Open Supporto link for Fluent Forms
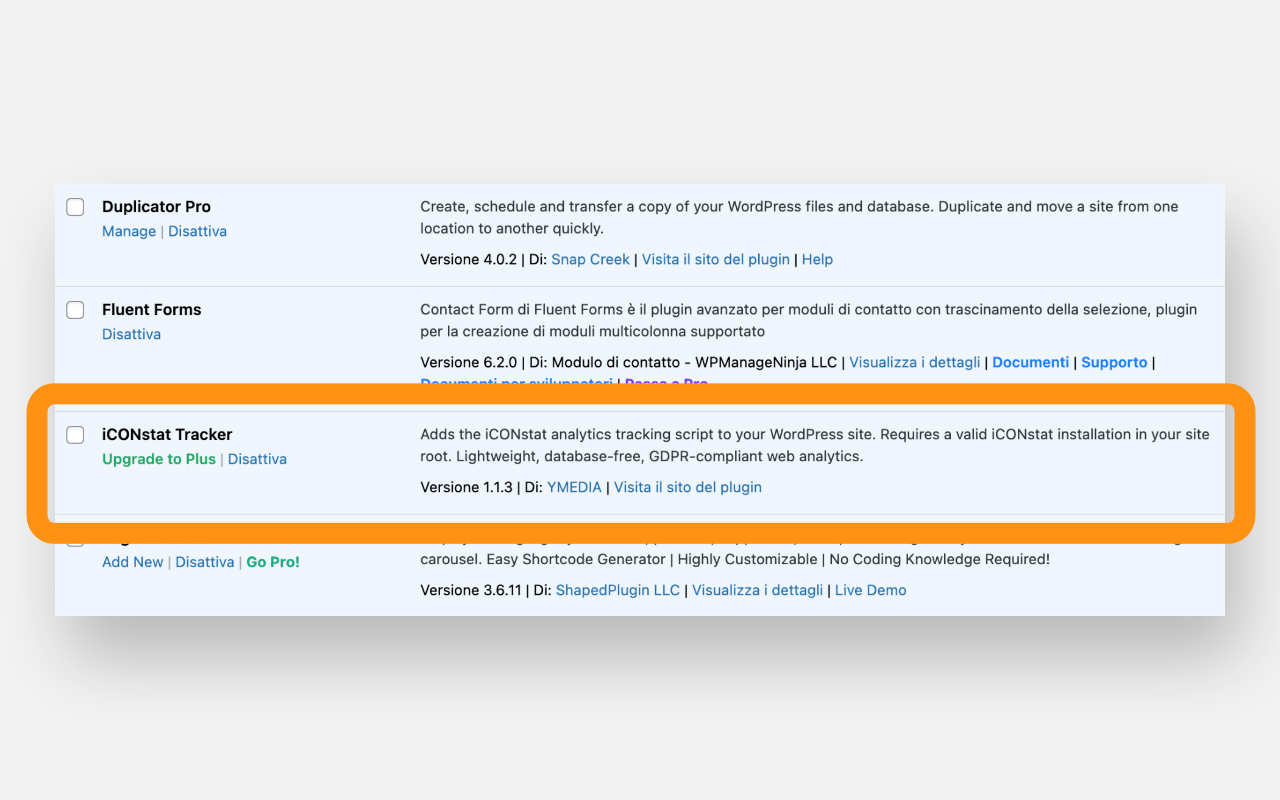1280x800 pixels. pos(1114,362)
